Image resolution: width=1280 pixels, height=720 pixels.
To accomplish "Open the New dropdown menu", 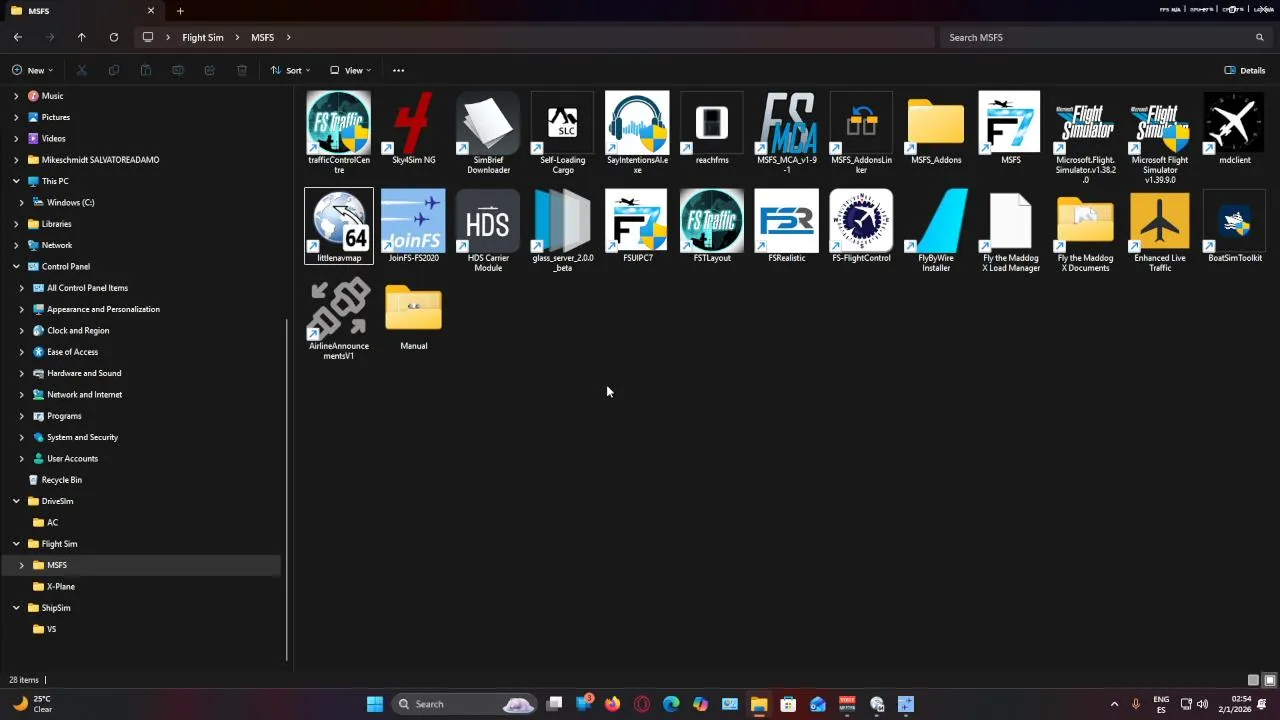I will click(x=32, y=70).
